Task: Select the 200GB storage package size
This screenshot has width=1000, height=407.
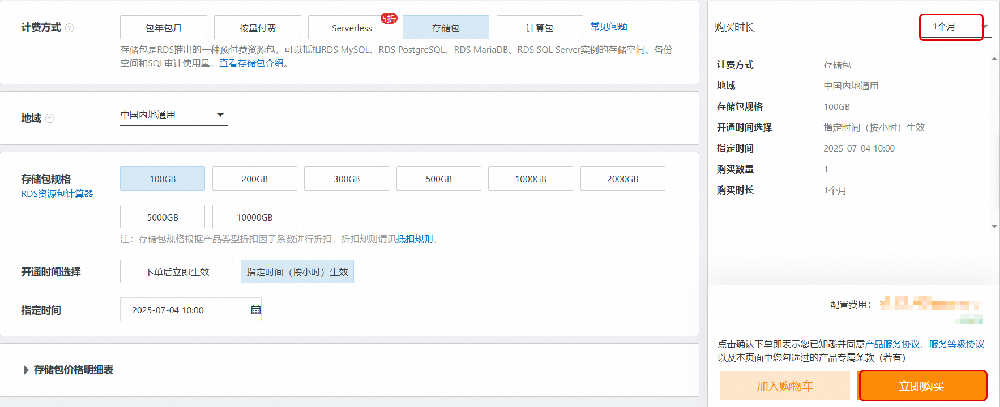Action: (255, 179)
